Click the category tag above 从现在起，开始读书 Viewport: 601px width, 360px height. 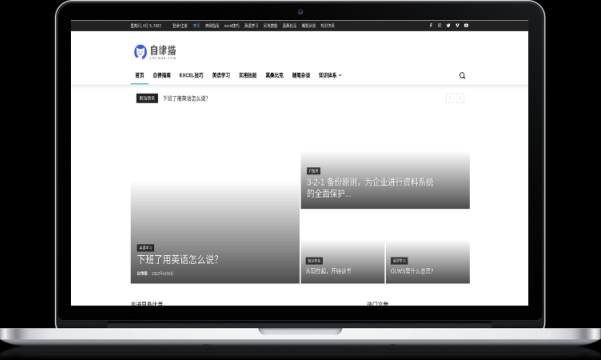pos(314,261)
